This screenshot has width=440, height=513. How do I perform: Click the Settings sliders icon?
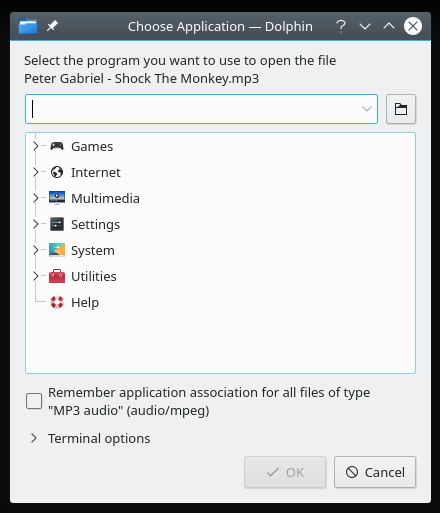point(57,224)
